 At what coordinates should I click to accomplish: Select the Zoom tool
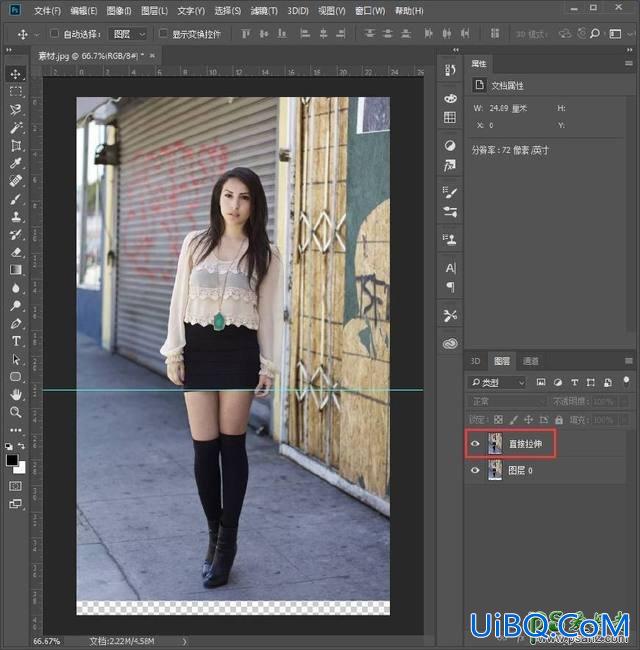pyautogui.click(x=16, y=412)
